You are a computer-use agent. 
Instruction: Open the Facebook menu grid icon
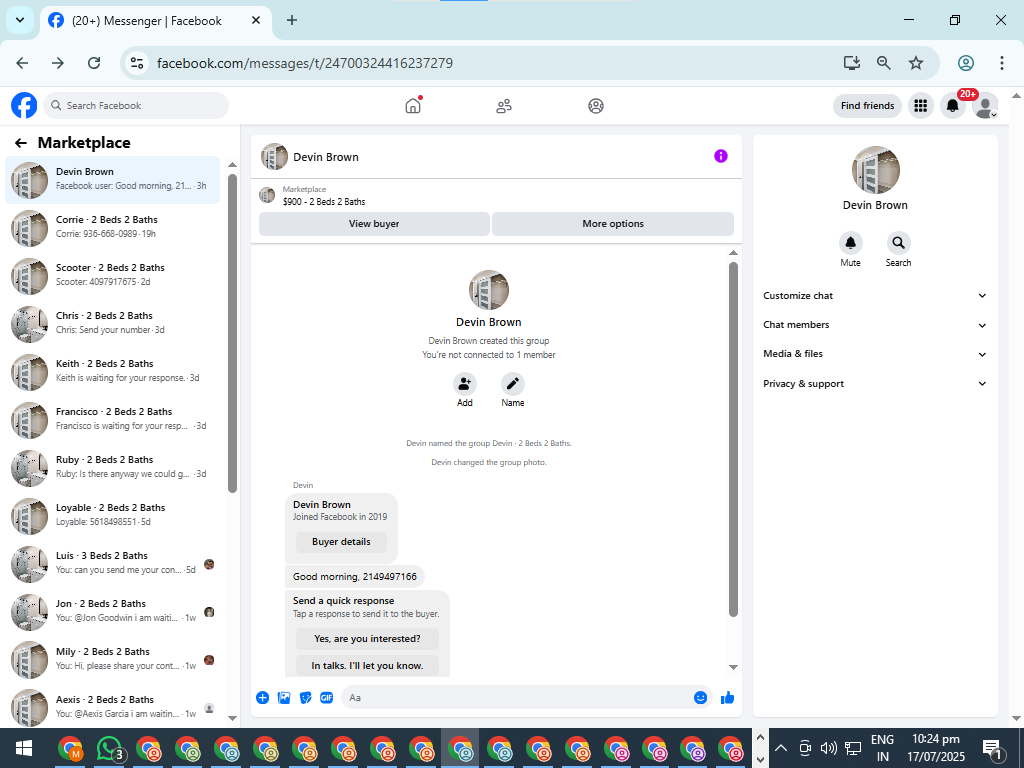[921, 106]
